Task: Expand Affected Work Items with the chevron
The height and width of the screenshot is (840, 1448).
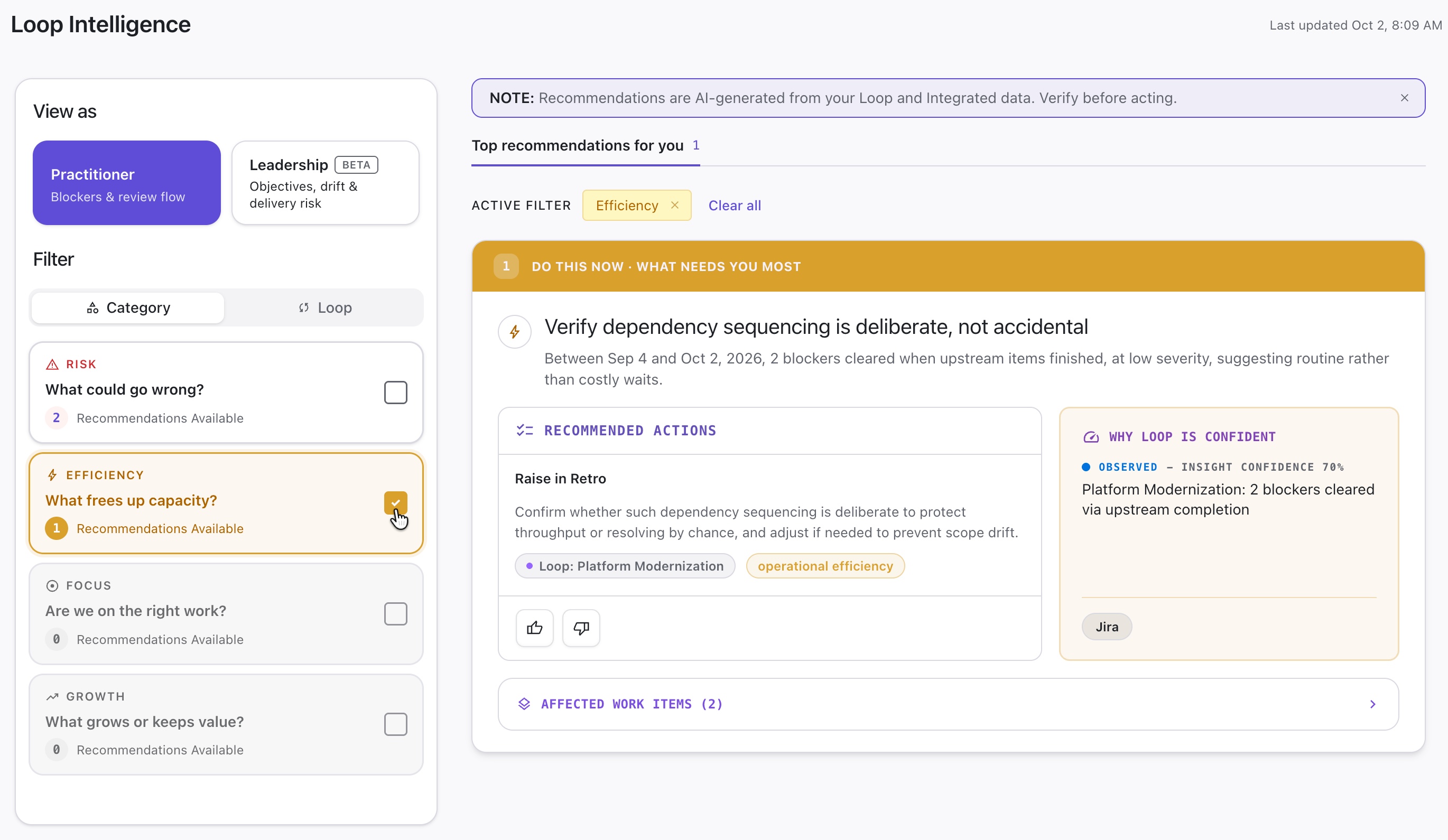Action: point(1373,704)
